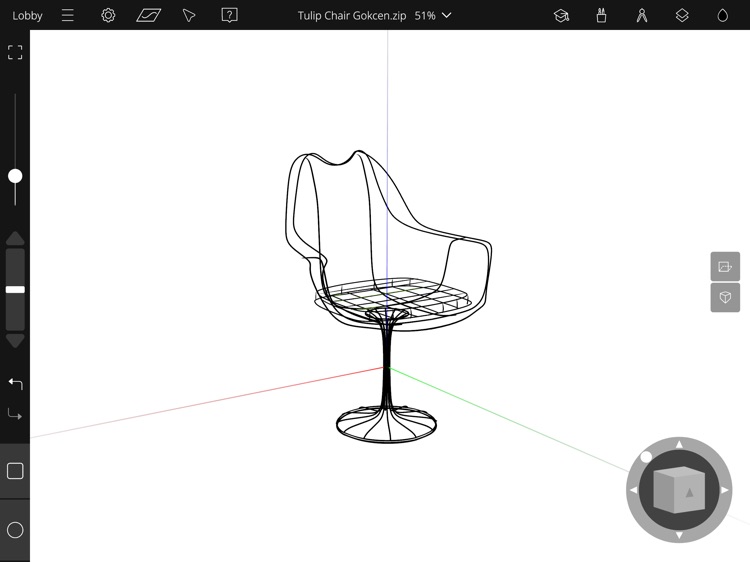Open the hamburger main menu
The height and width of the screenshot is (562, 750).
[x=68, y=15]
